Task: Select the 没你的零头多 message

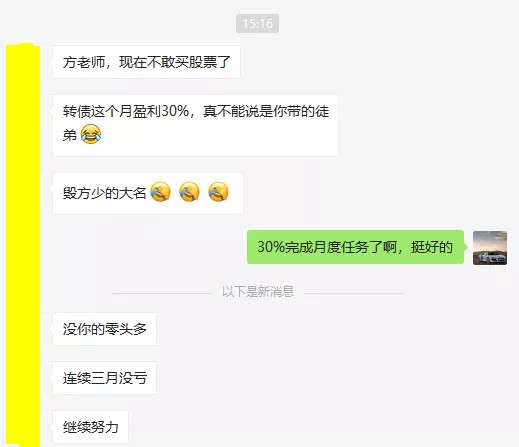Action: (x=104, y=329)
